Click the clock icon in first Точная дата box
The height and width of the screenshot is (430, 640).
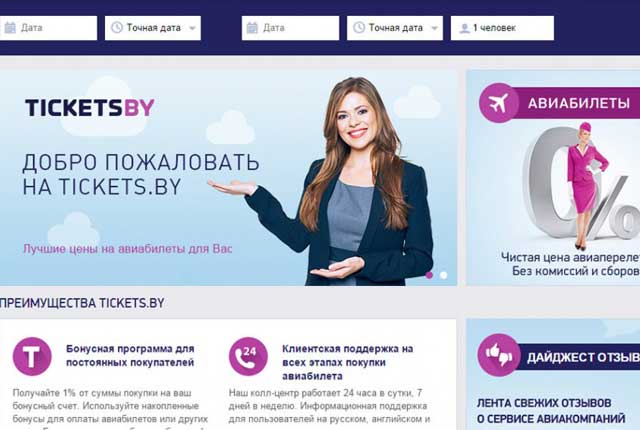point(117,28)
